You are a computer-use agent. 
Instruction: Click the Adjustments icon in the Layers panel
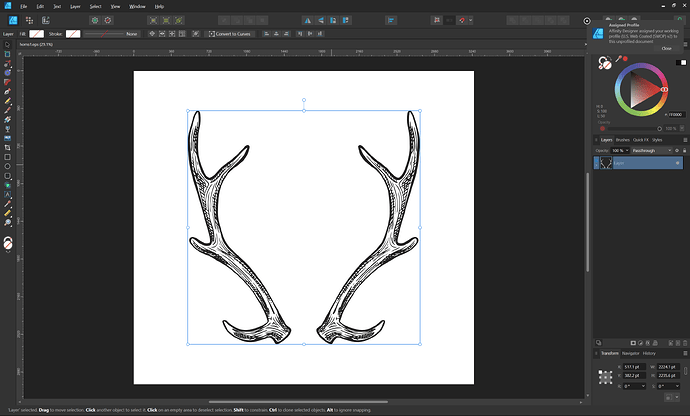coord(641,343)
